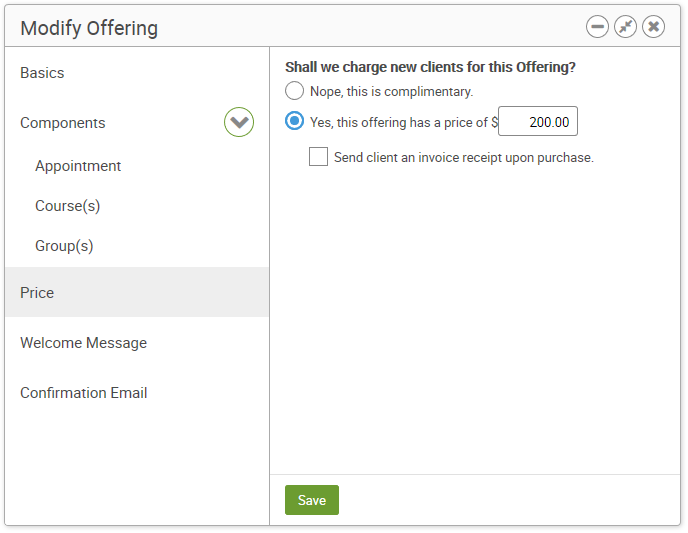This screenshot has width=688, height=533.
Task: Click the price amount field showing 200.00
Action: tap(538, 121)
